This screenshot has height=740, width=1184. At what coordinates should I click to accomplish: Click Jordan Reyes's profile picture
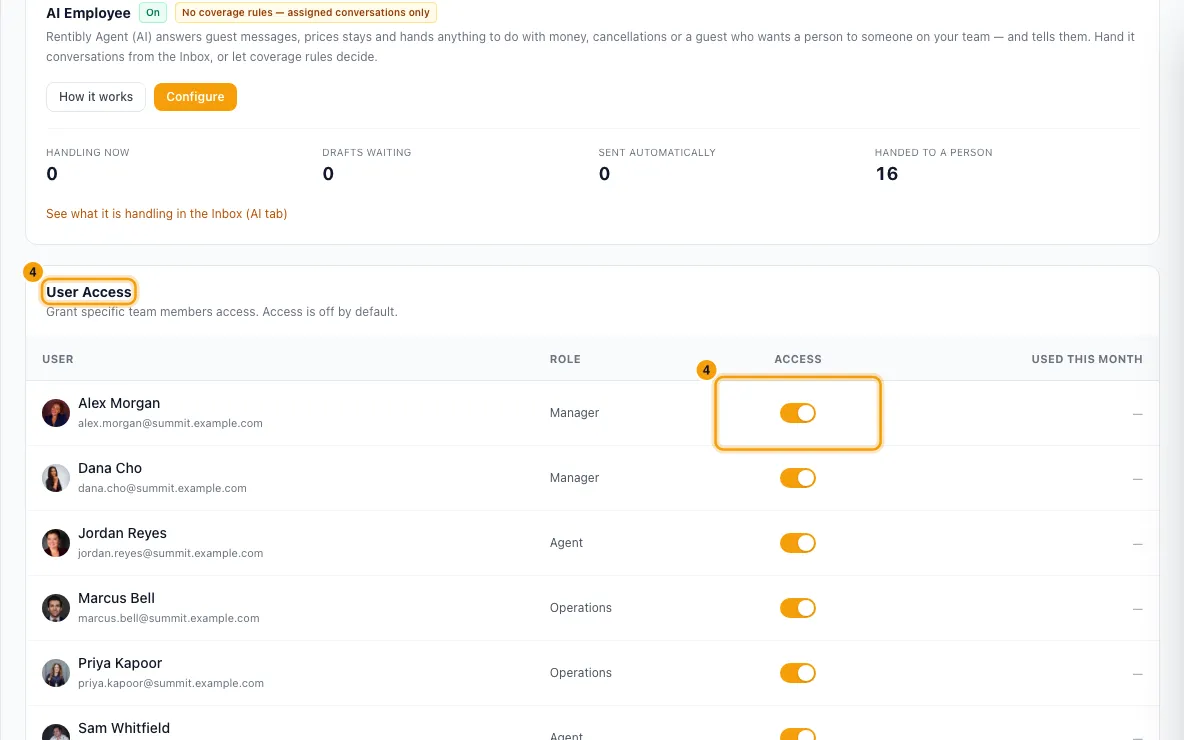click(56, 543)
